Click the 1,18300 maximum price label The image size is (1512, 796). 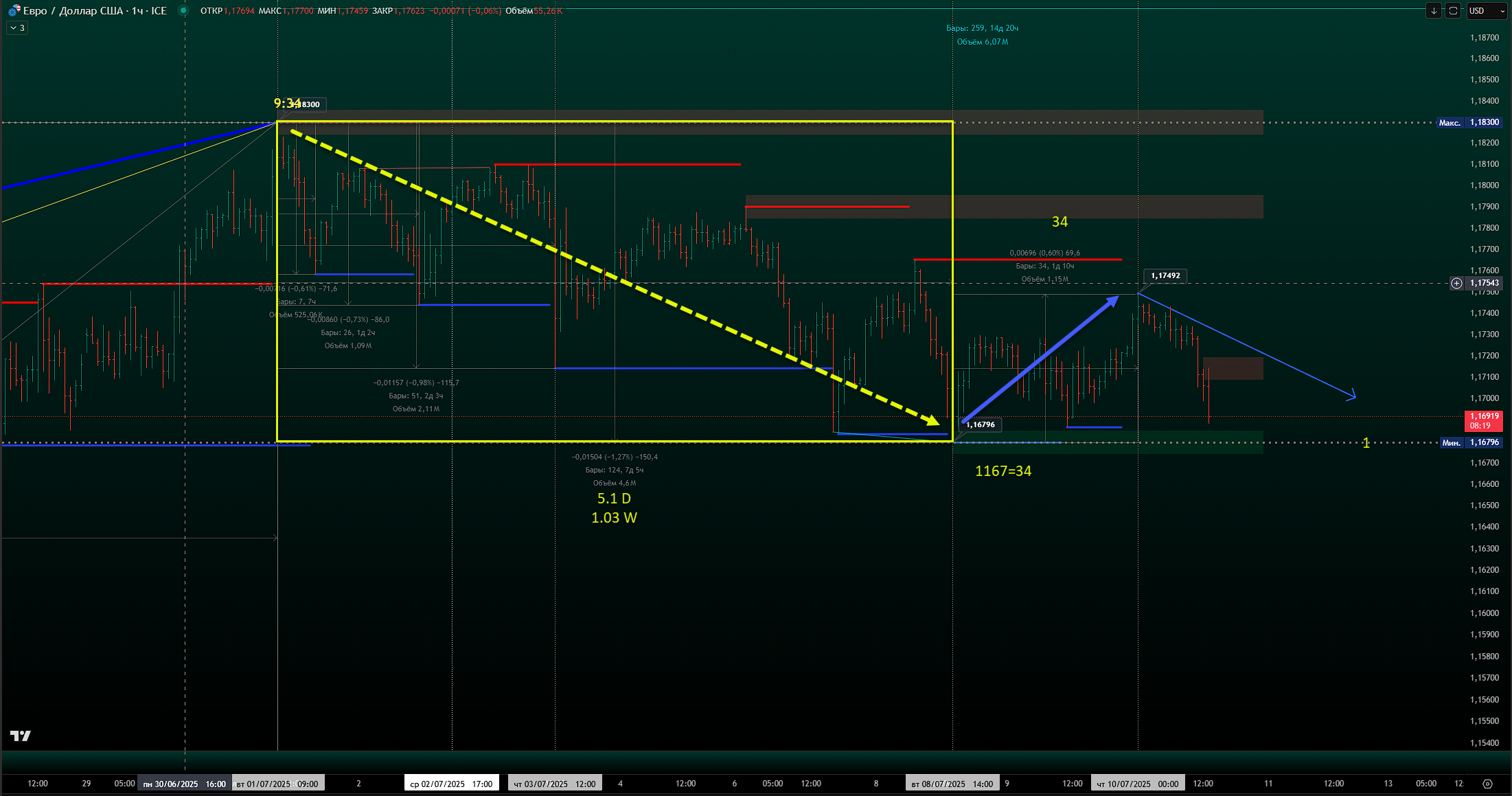pyautogui.click(x=1484, y=122)
